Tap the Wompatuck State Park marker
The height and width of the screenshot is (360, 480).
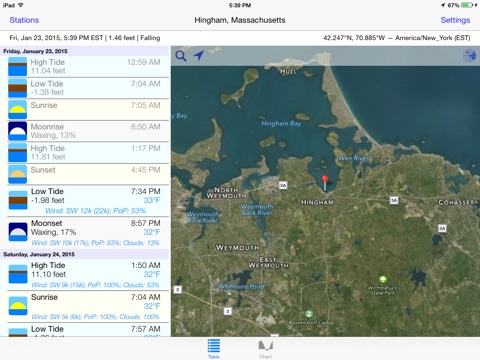[x=383, y=279]
